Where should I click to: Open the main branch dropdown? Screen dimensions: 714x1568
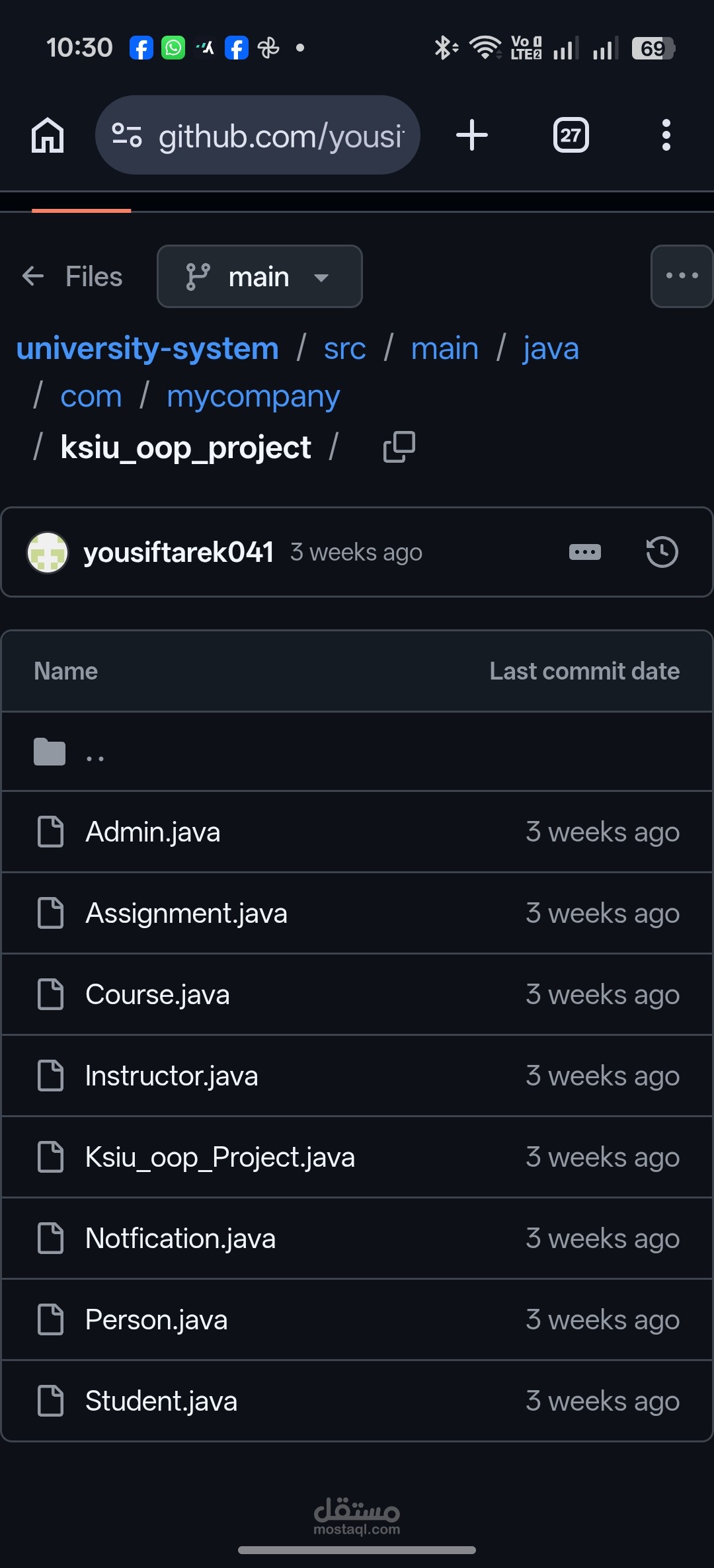tap(259, 276)
